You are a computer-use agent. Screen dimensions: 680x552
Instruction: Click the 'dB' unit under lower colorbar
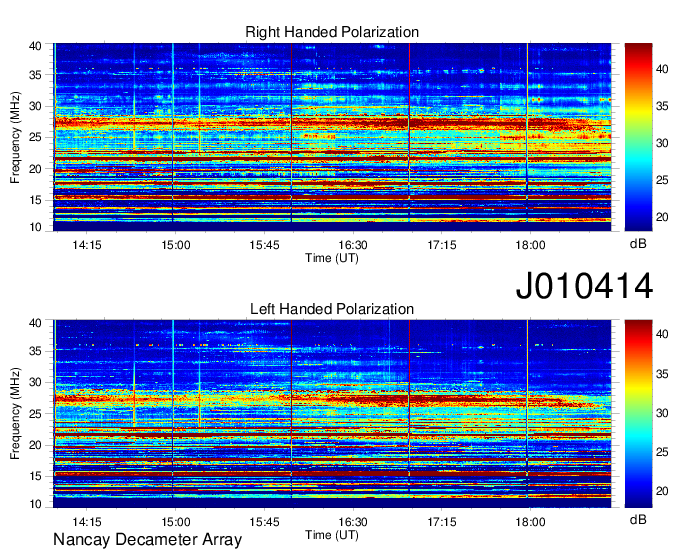click(x=638, y=520)
